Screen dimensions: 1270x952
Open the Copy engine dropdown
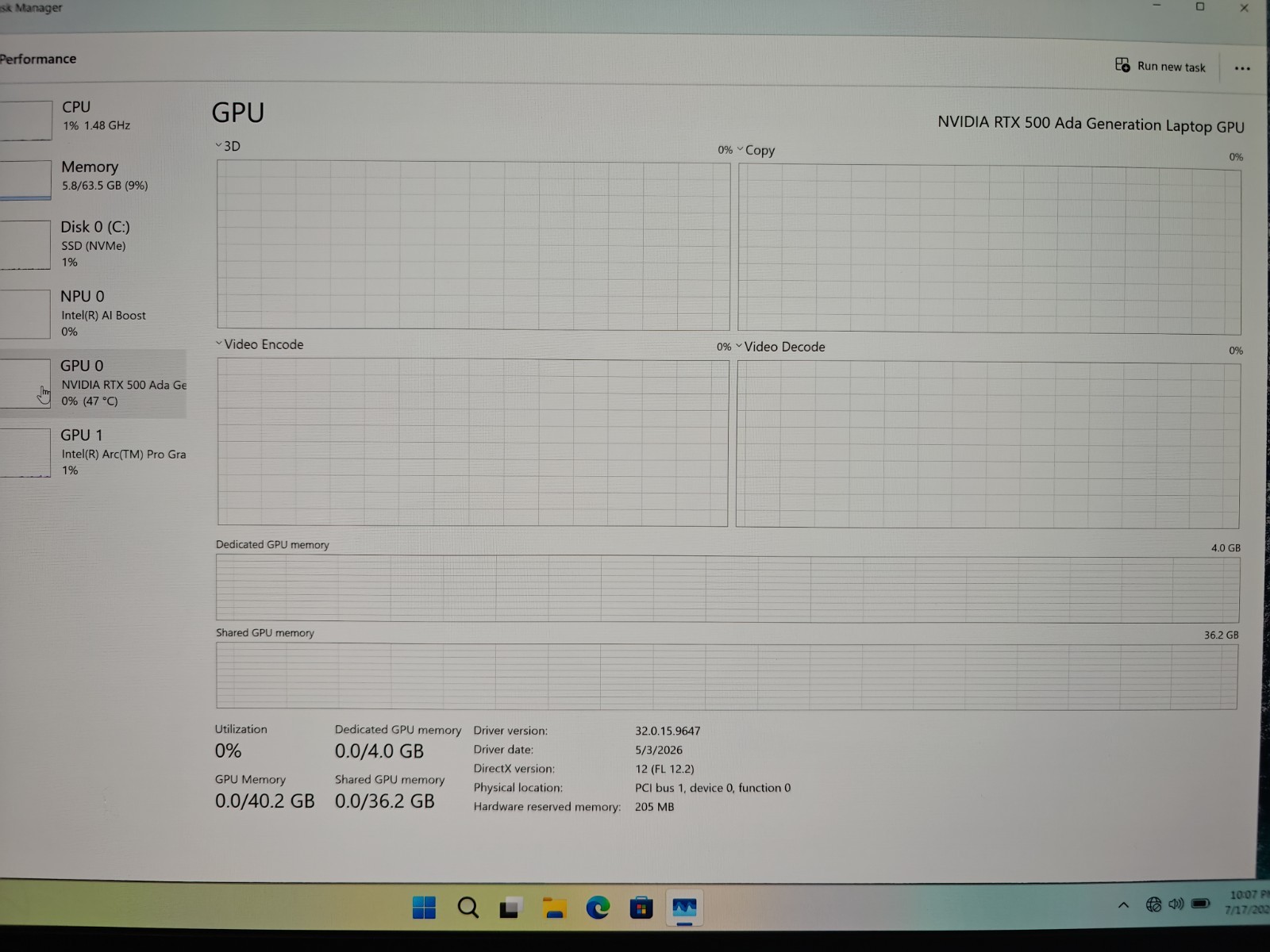pyautogui.click(x=755, y=150)
